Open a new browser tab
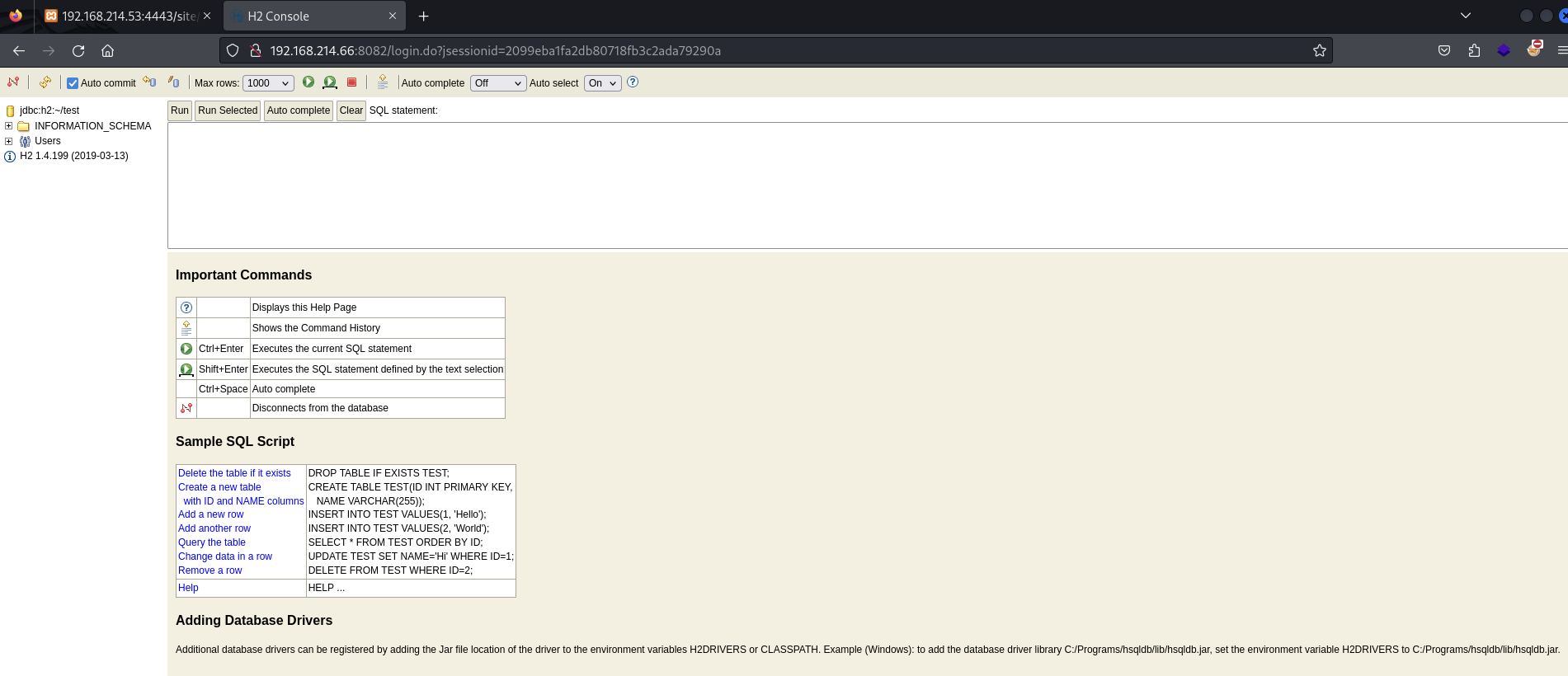1568x676 pixels. coord(423,16)
